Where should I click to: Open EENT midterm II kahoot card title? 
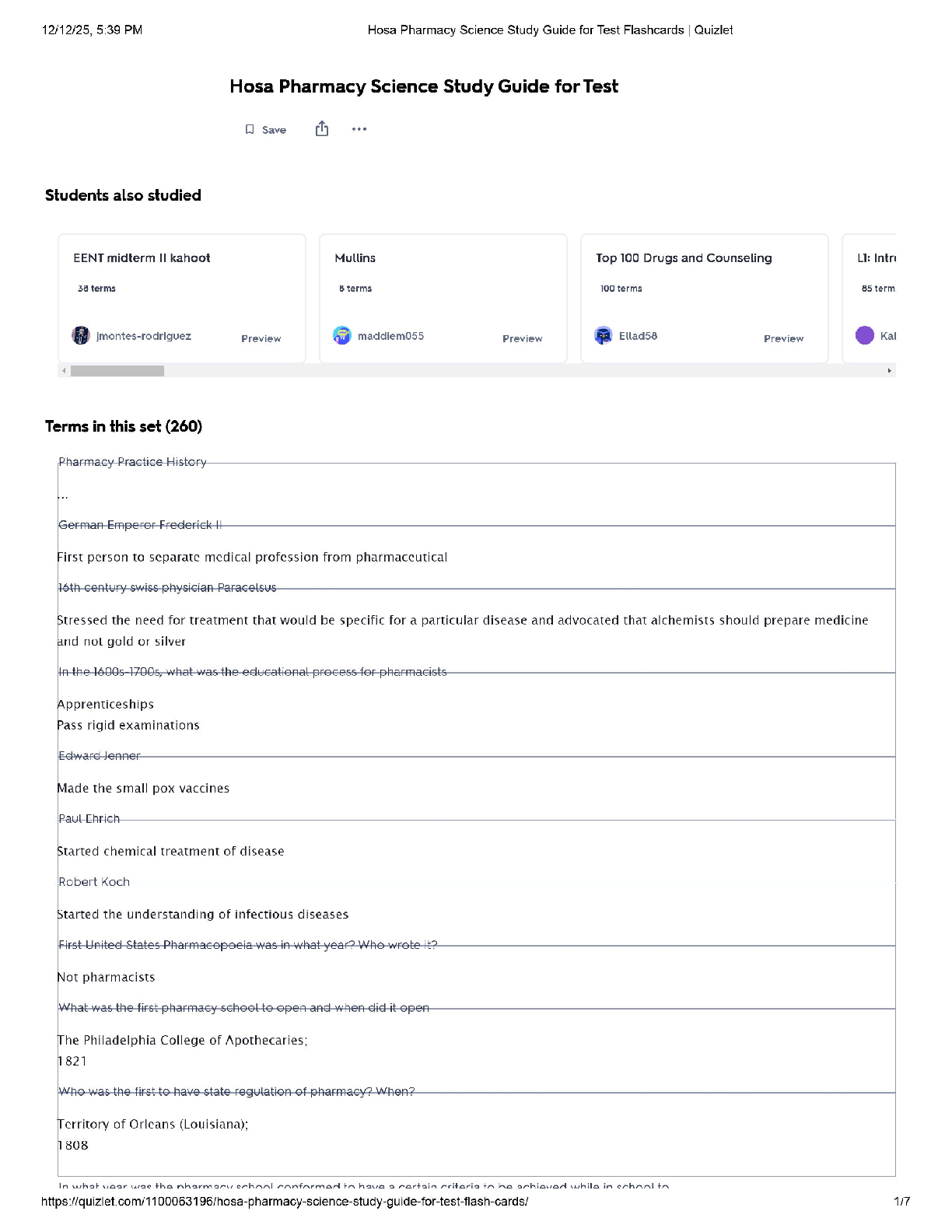tap(142, 258)
